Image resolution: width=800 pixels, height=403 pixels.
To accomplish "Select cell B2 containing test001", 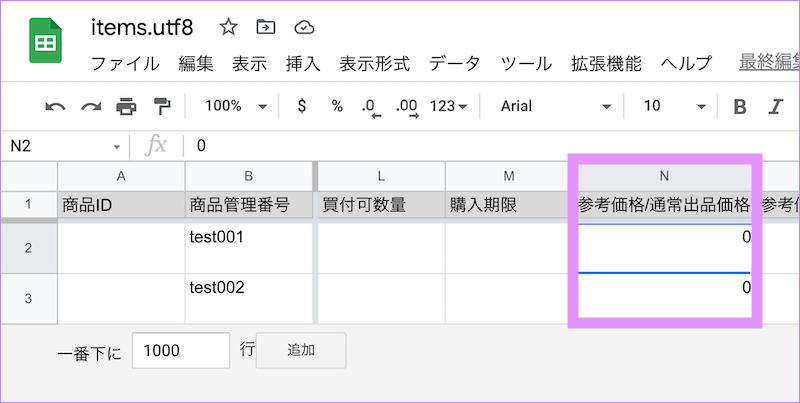I will click(x=250, y=246).
